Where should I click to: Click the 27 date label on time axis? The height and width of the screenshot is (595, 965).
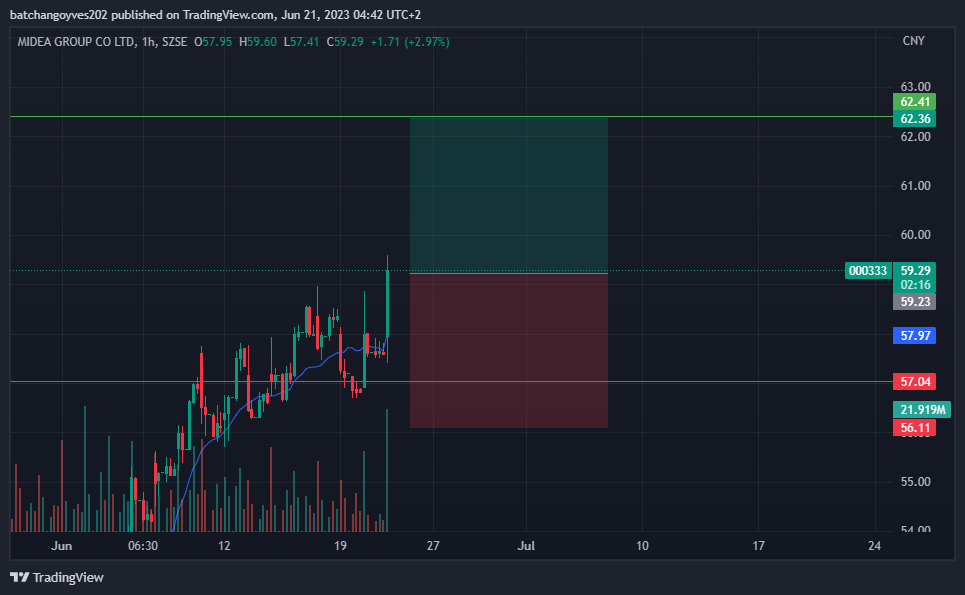click(x=433, y=546)
